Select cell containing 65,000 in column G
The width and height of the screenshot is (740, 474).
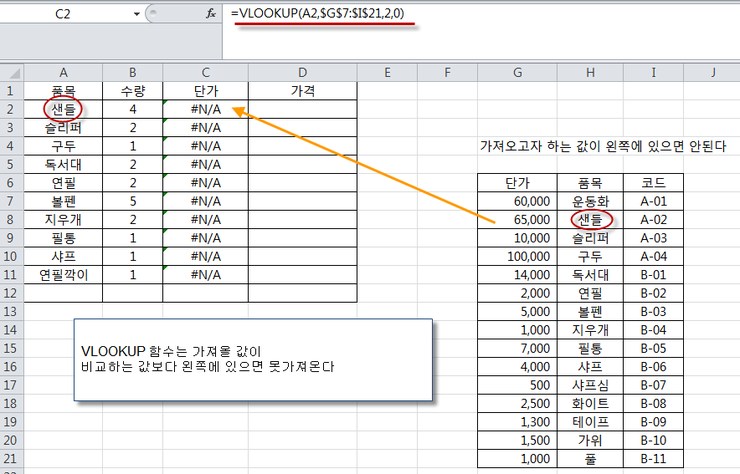coord(516,219)
